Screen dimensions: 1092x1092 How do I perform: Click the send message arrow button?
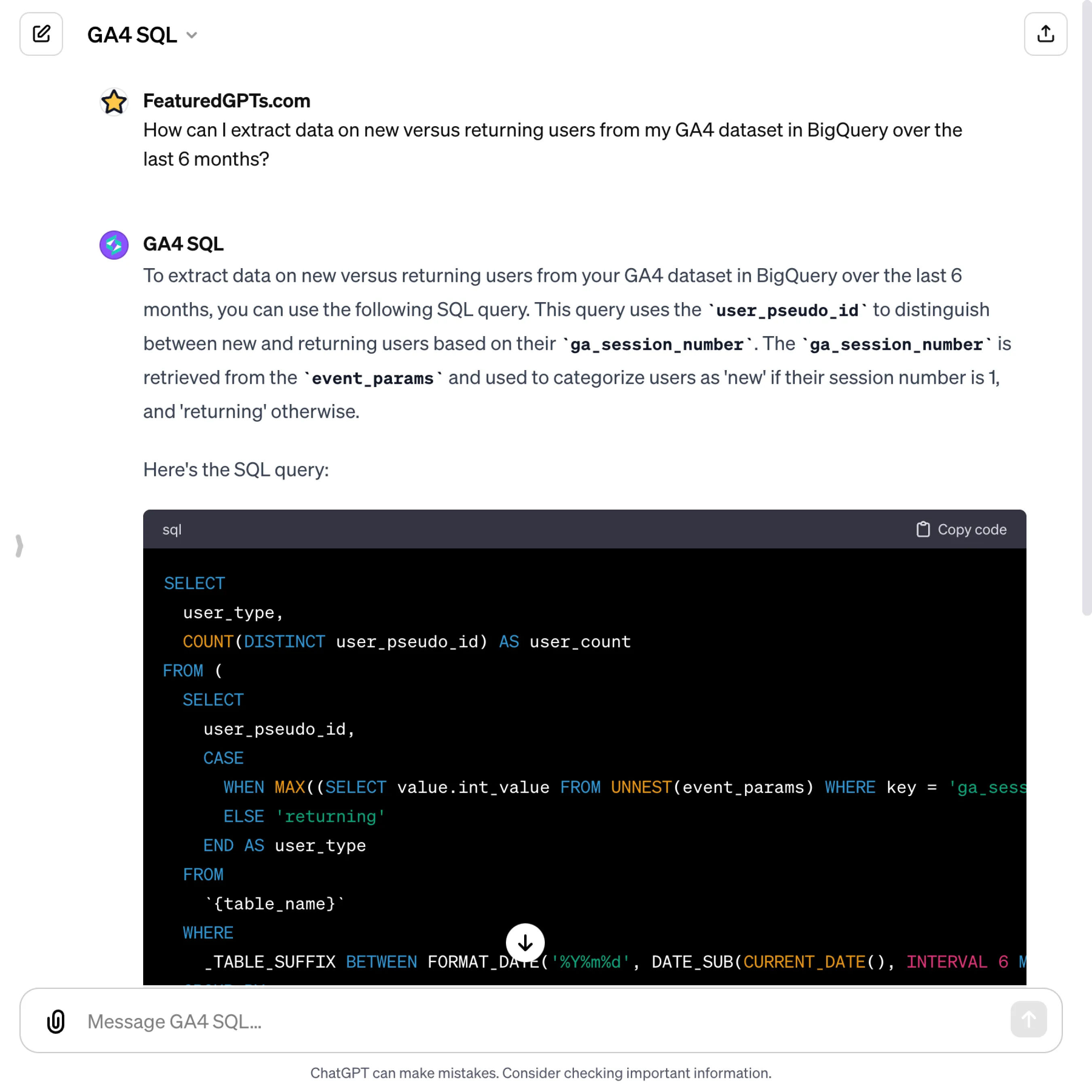click(1028, 1019)
